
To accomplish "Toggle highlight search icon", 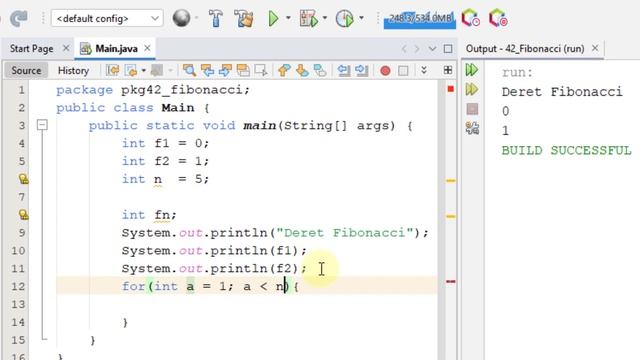I will pos(243,71).
